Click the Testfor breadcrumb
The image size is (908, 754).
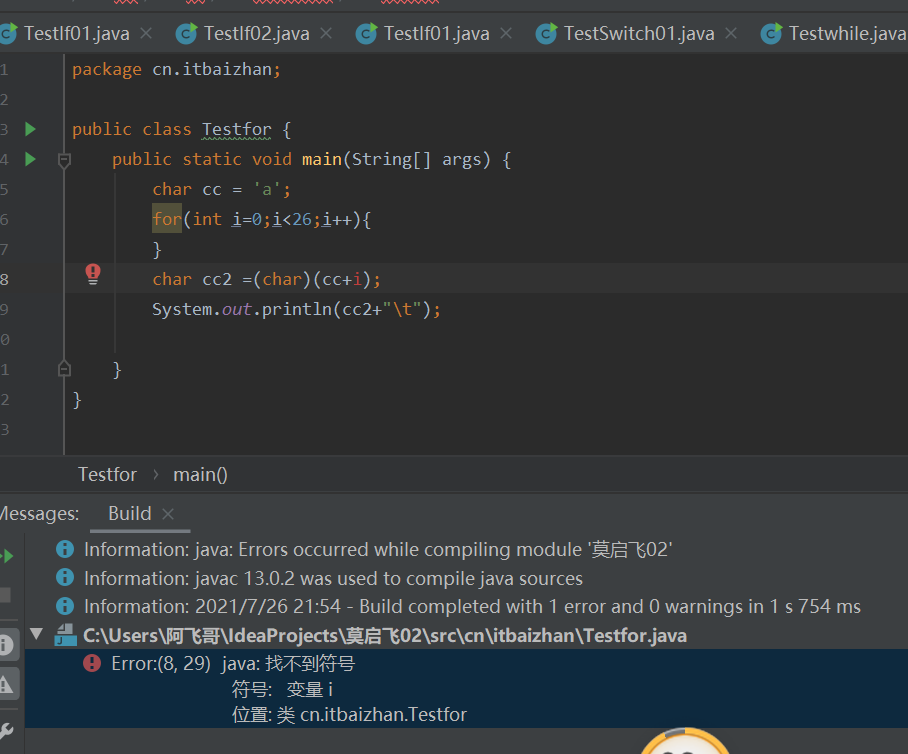coord(108,475)
